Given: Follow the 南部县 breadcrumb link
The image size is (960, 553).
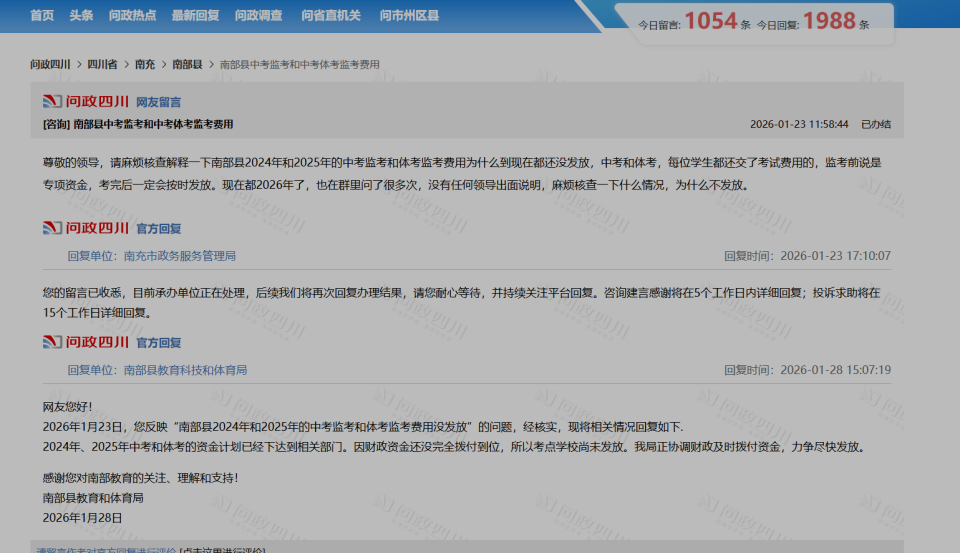Looking at the screenshot, I should [x=187, y=64].
